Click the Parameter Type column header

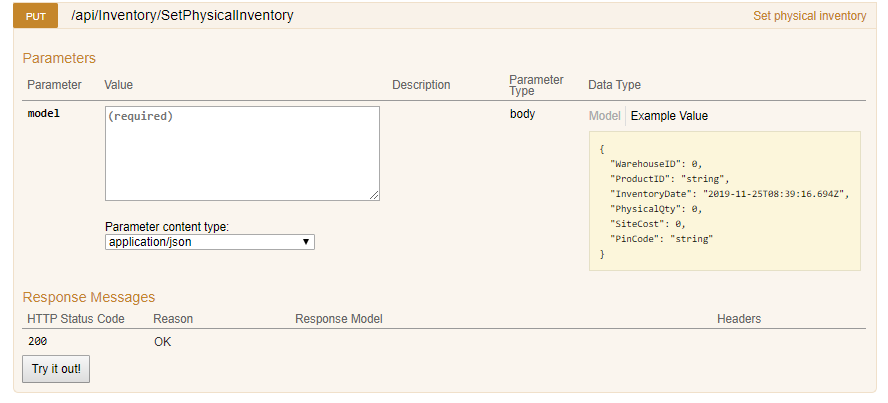[536, 85]
